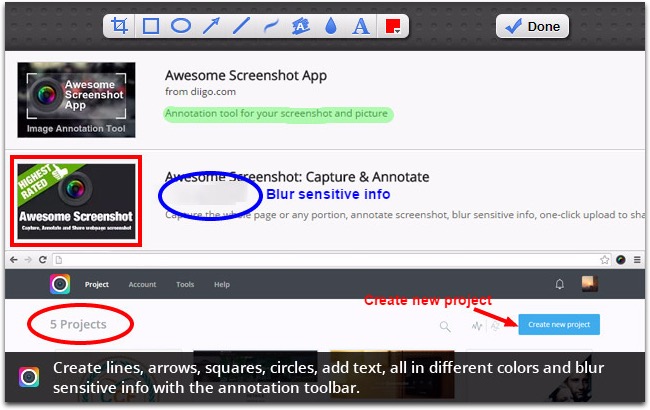Open the red color picker

coord(393,26)
